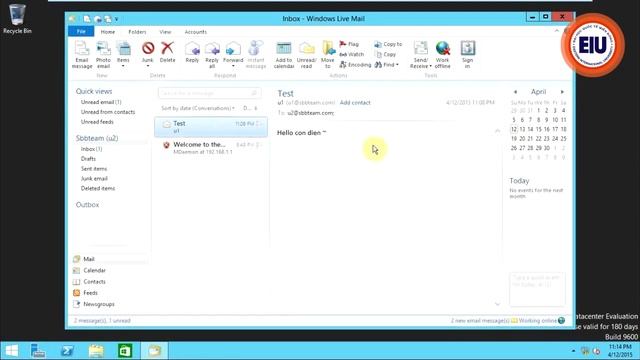Reply to the Test email
Viewport: 640px width, 360px height.
pyautogui.click(x=192, y=52)
